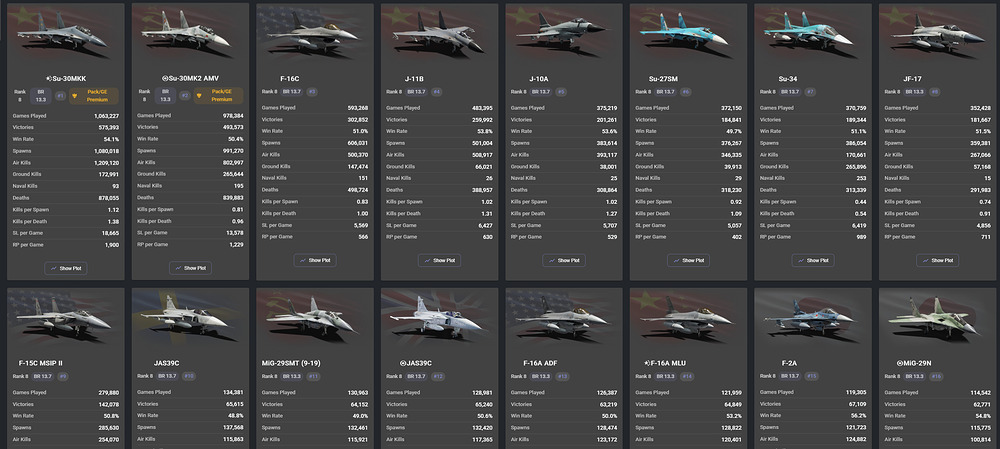Select the blue Su-27SM aircraft thumbnail
The width and height of the screenshot is (1000, 449).
(684, 31)
